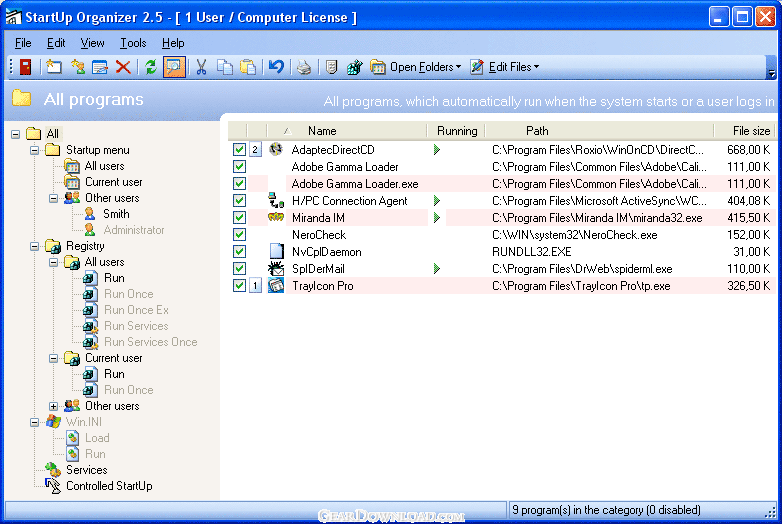Collapse the Win.INI tree node
782x524 pixels.
click(34, 422)
